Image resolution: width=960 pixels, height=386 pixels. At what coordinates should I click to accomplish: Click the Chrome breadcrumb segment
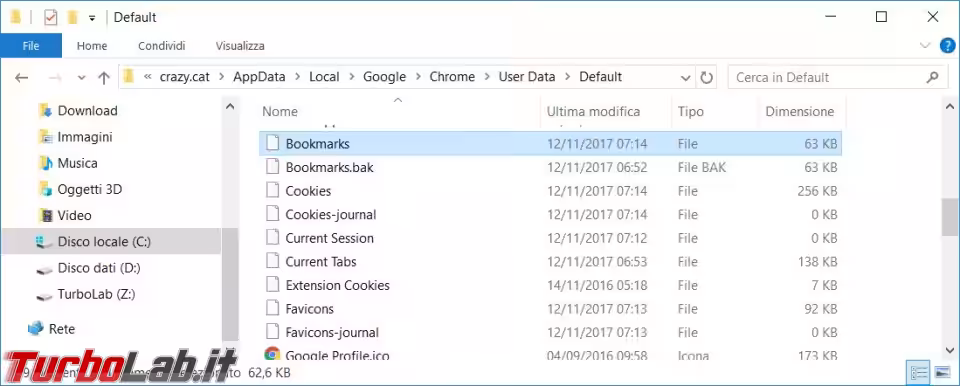[452, 77]
